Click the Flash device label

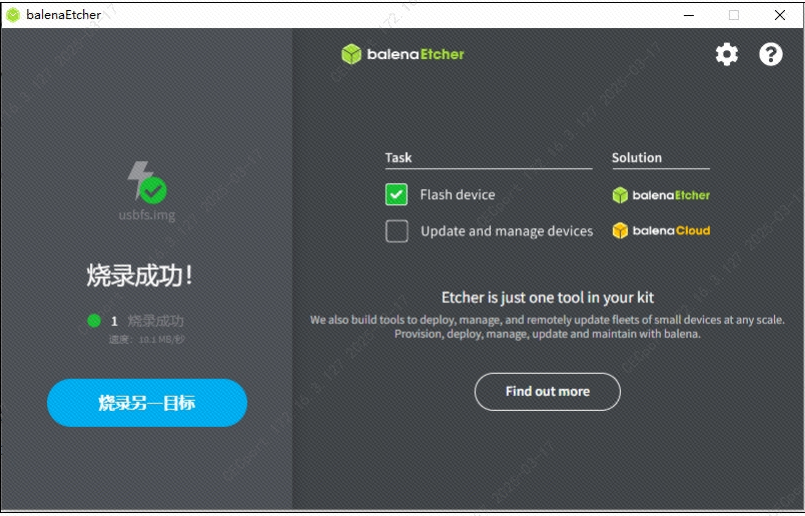click(457, 195)
